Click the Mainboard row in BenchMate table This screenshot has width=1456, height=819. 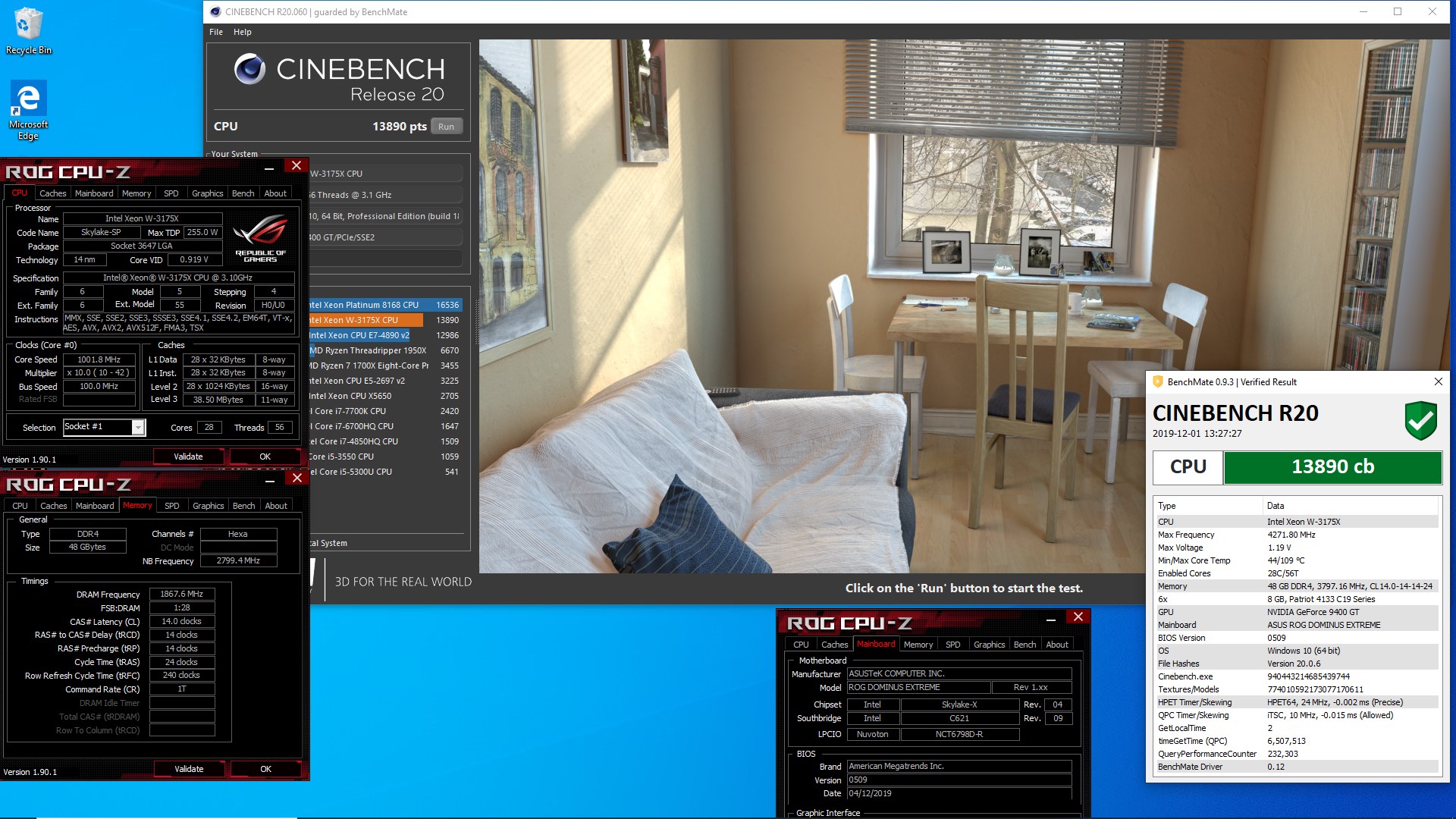click(x=1295, y=625)
